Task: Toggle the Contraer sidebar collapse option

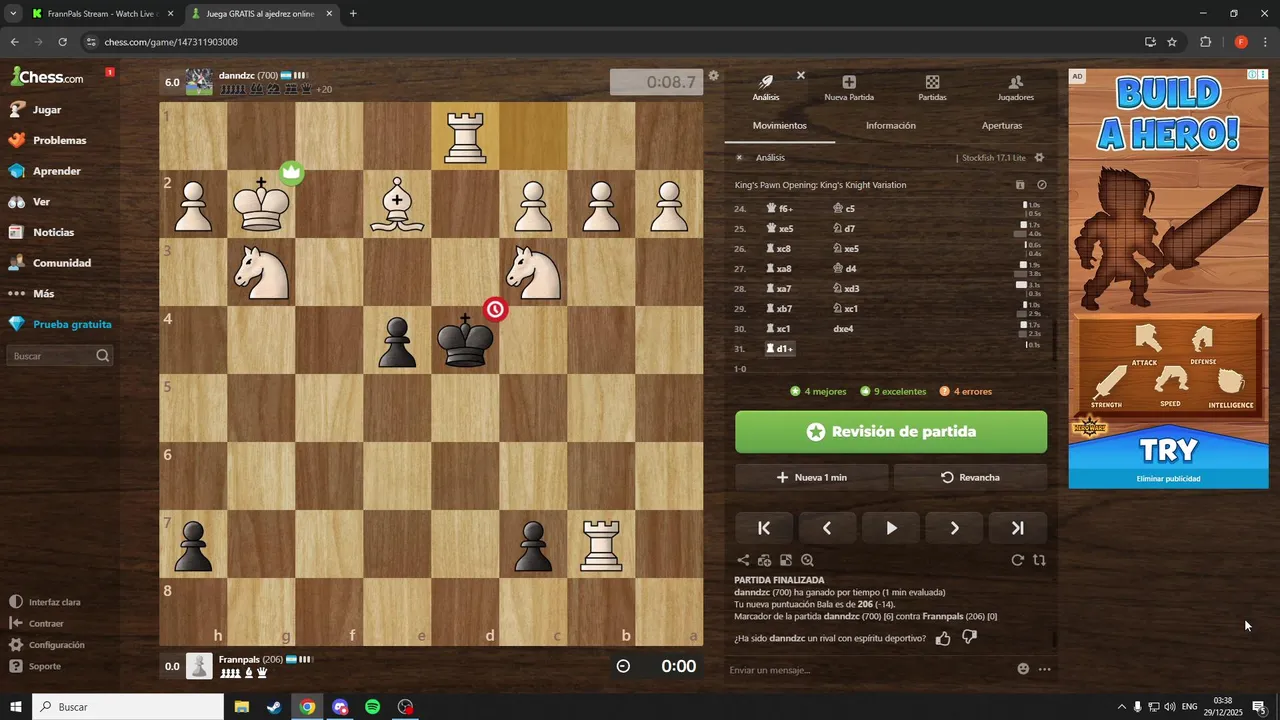Action: pyautogui.click(x=36, y=623)
